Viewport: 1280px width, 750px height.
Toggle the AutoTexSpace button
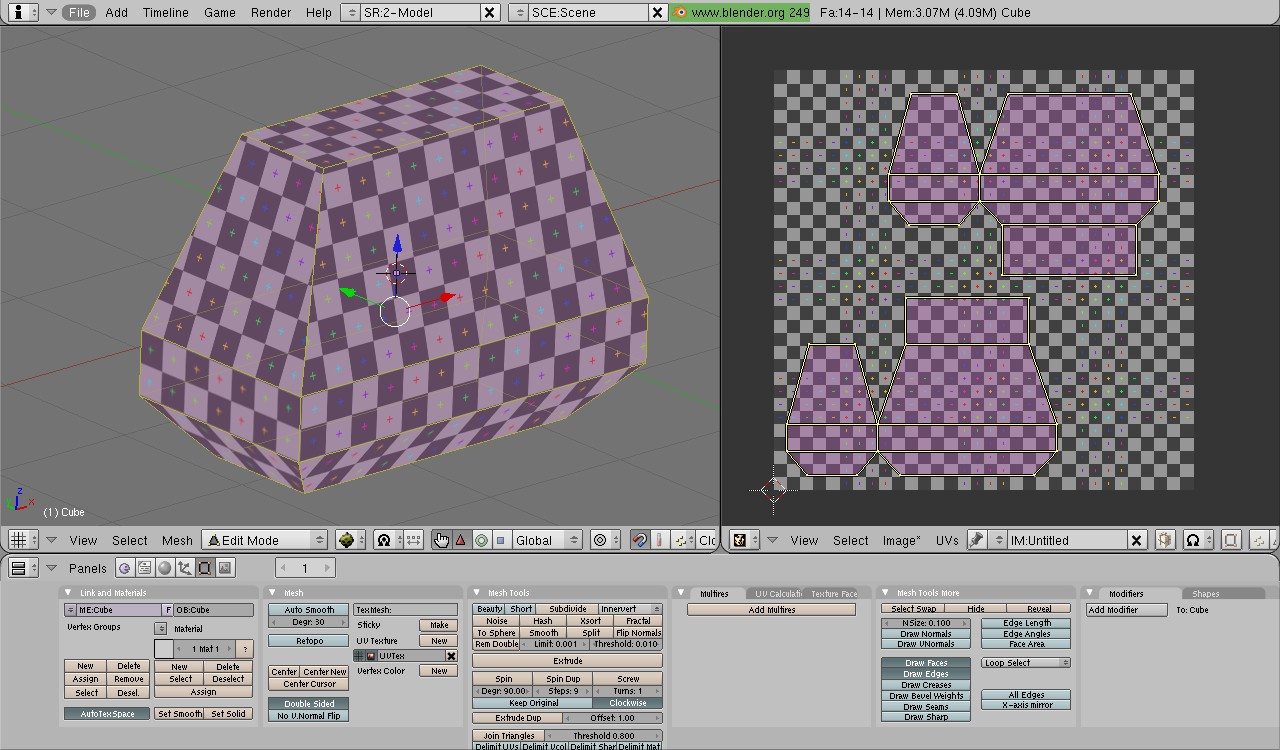tap(108, 714)
